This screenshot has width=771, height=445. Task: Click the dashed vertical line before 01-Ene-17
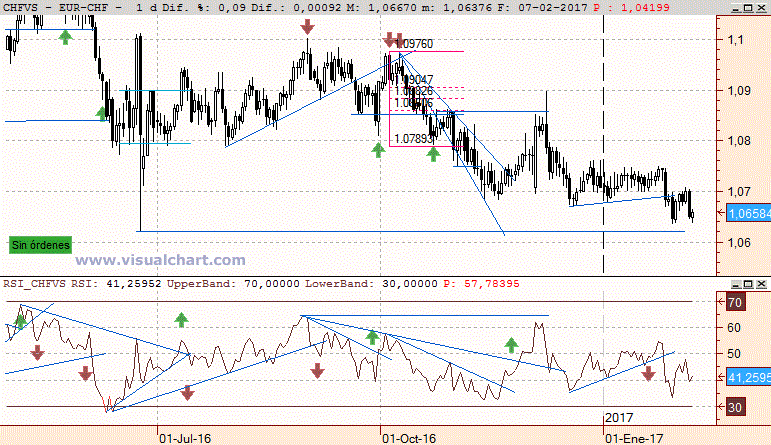coord(603,143)
